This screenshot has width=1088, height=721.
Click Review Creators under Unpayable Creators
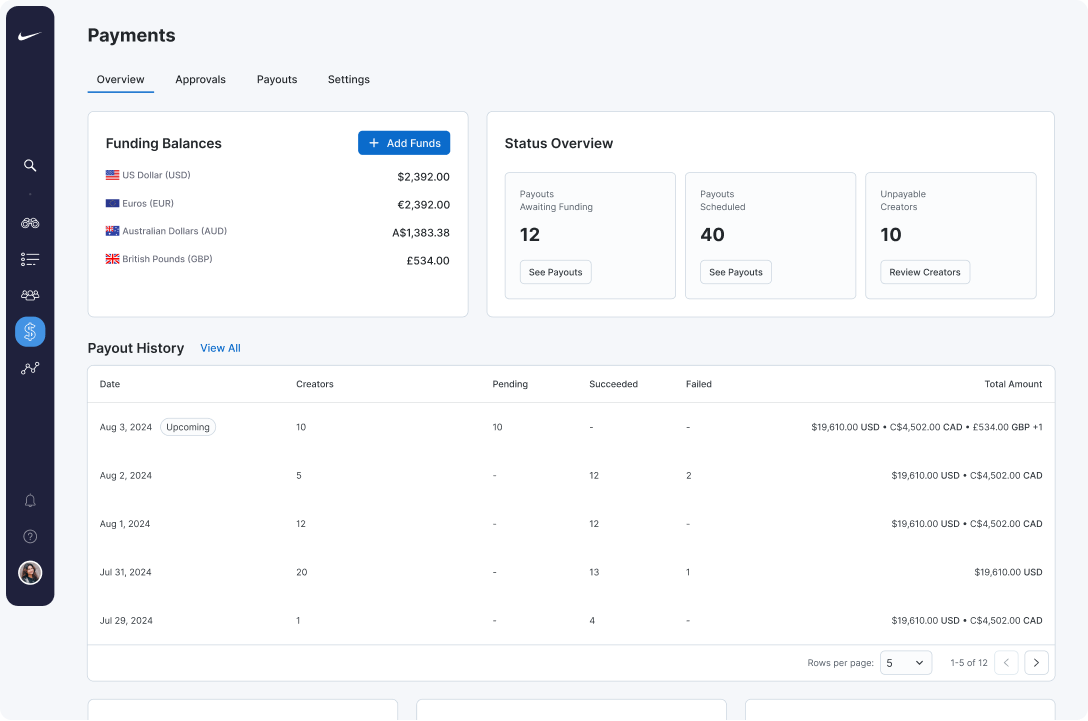[x=924, y=271]
